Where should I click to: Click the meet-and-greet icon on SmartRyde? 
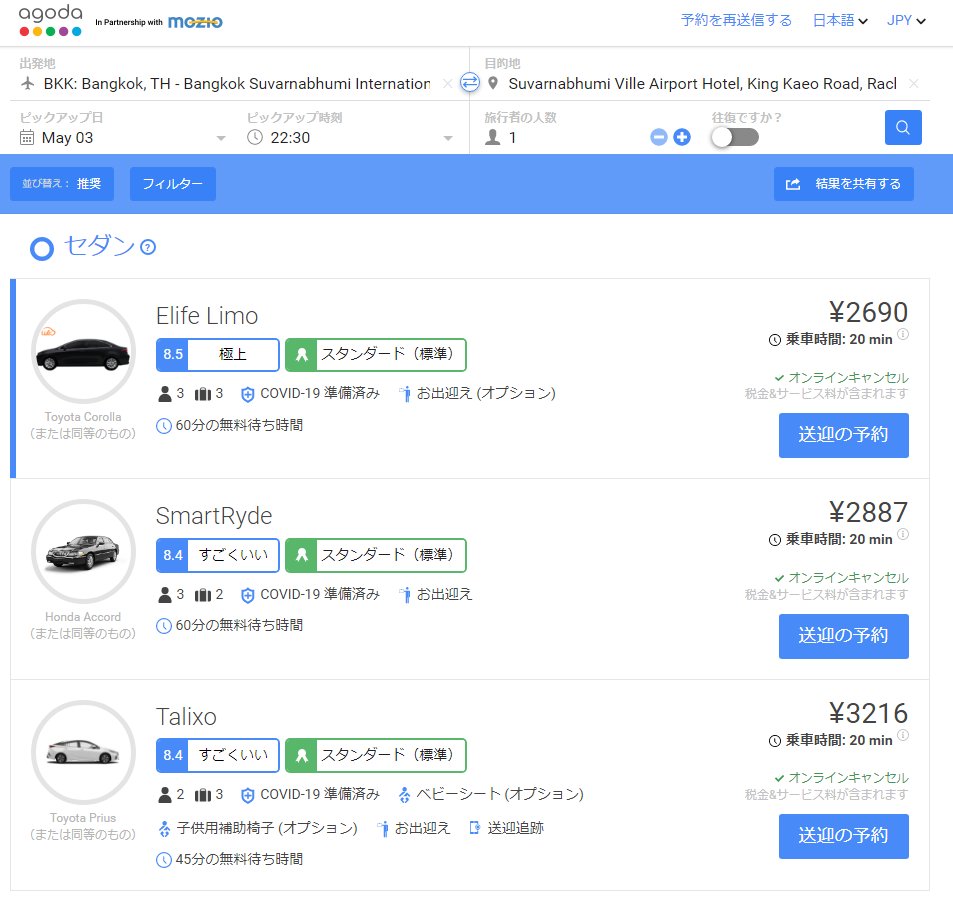point(405,595)
